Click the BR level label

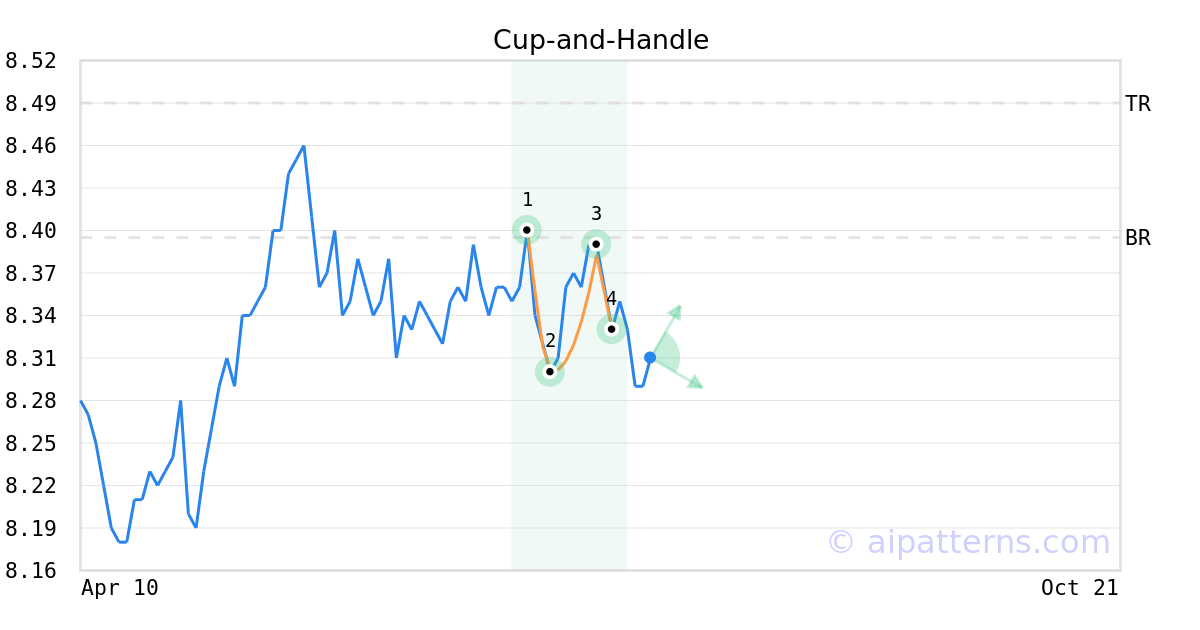click(x=1137, y=238)
